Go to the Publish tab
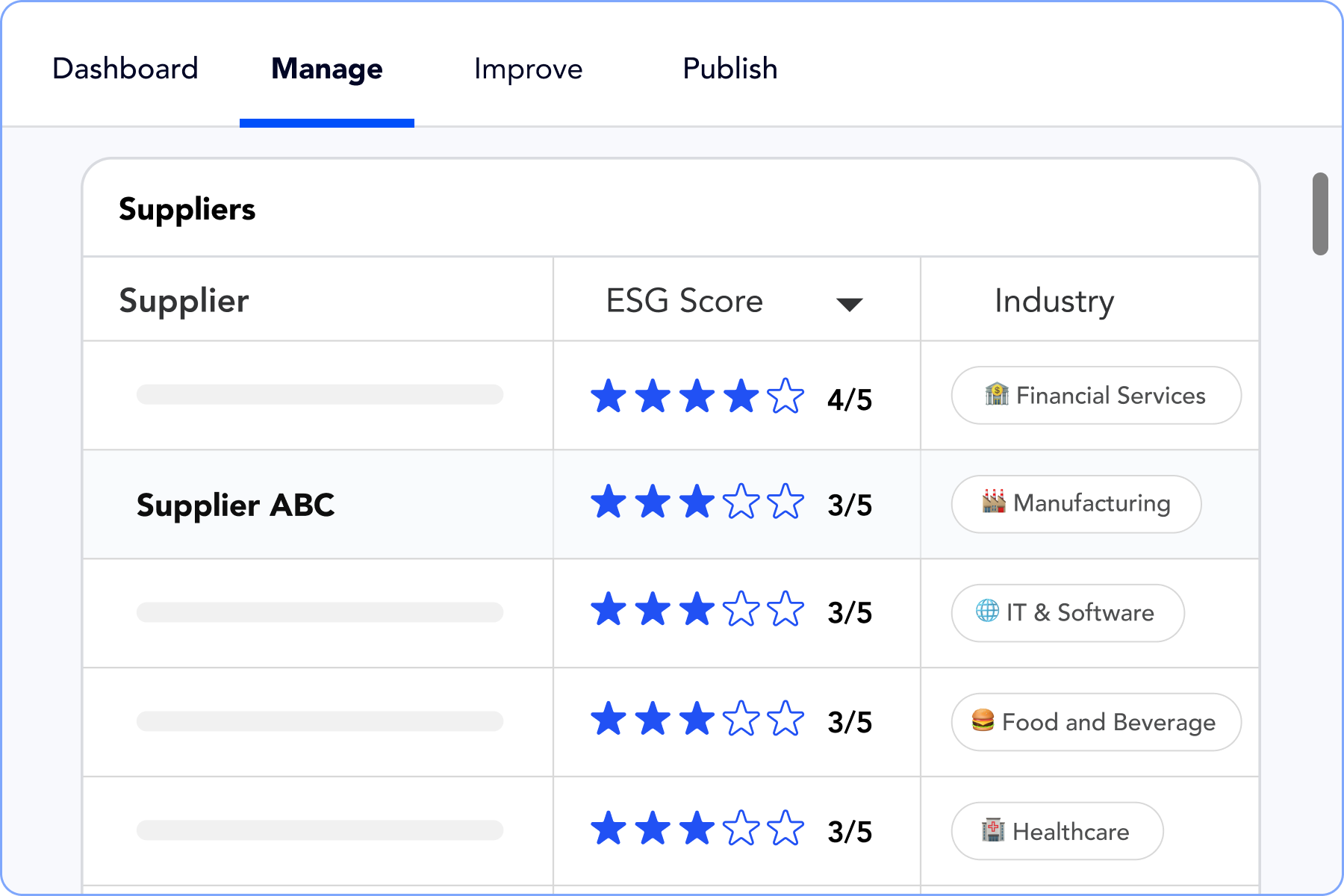This screenshot has height=896, width=1344. [729, 69]
